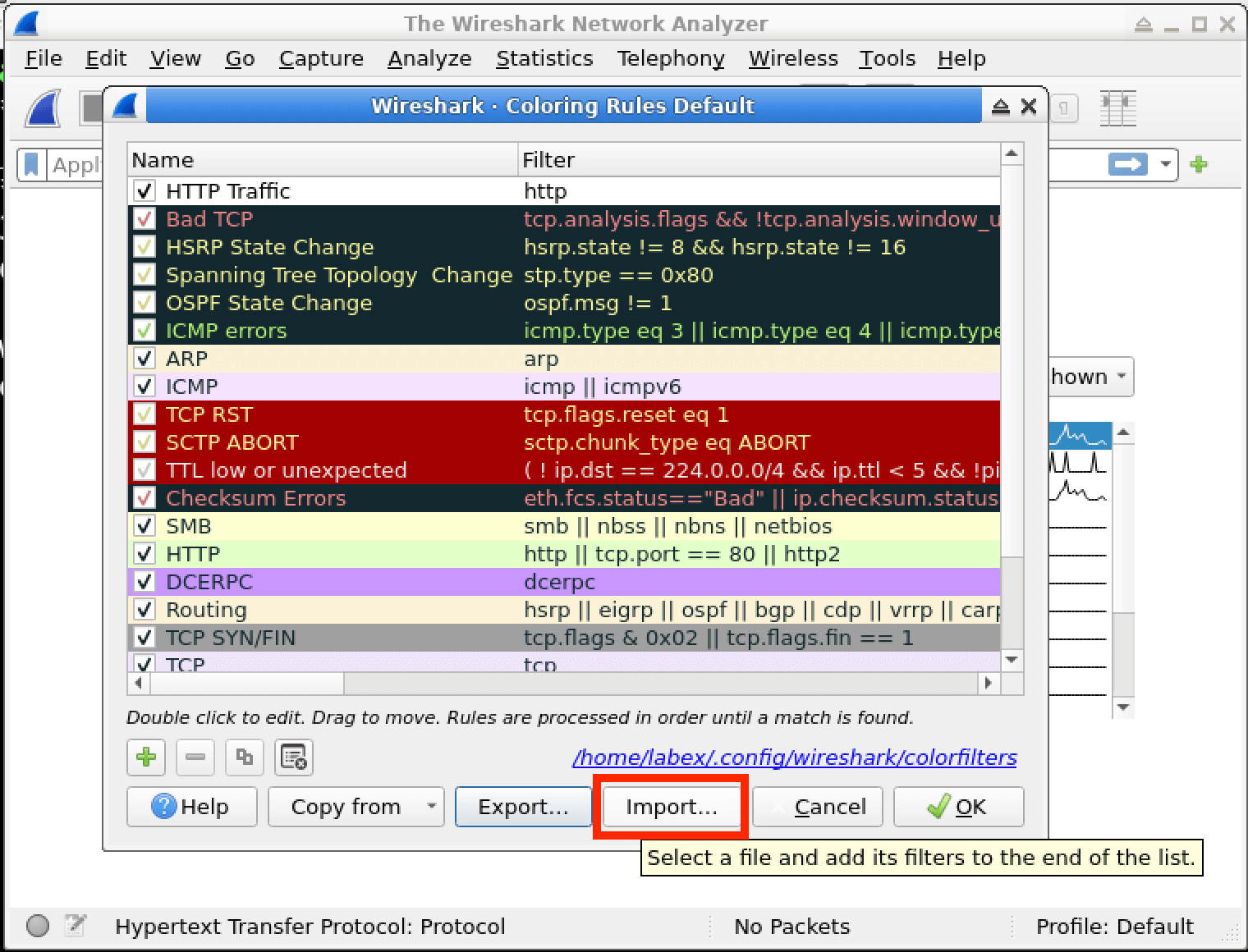The height and width of the screenshot is (952, 1248).
Task: Disable the HTTP Traffic rule checkbox
Action: 145,191
